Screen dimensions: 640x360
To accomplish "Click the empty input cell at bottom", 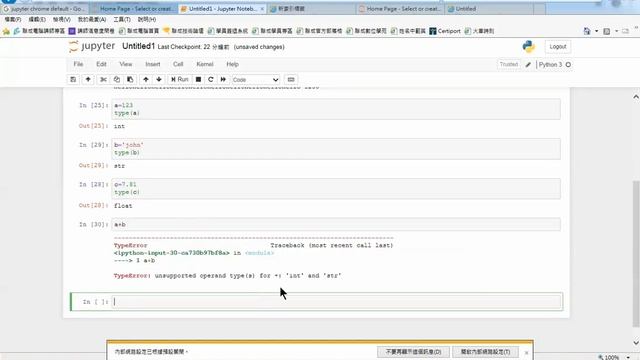I will (x=336, y=302).
